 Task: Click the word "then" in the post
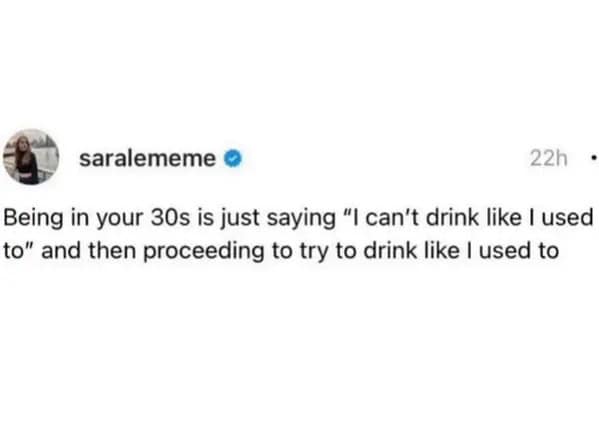click(112, 251)
